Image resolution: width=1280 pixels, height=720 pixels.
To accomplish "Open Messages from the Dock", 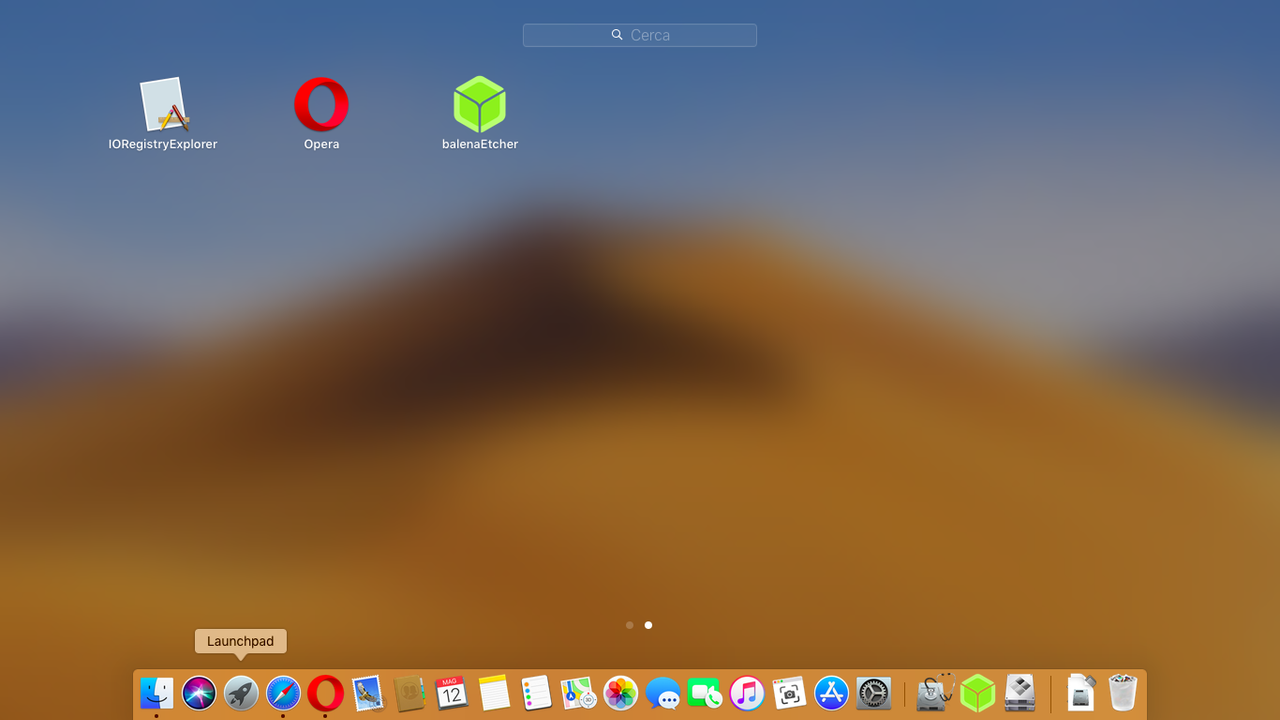I will [663, 693].
